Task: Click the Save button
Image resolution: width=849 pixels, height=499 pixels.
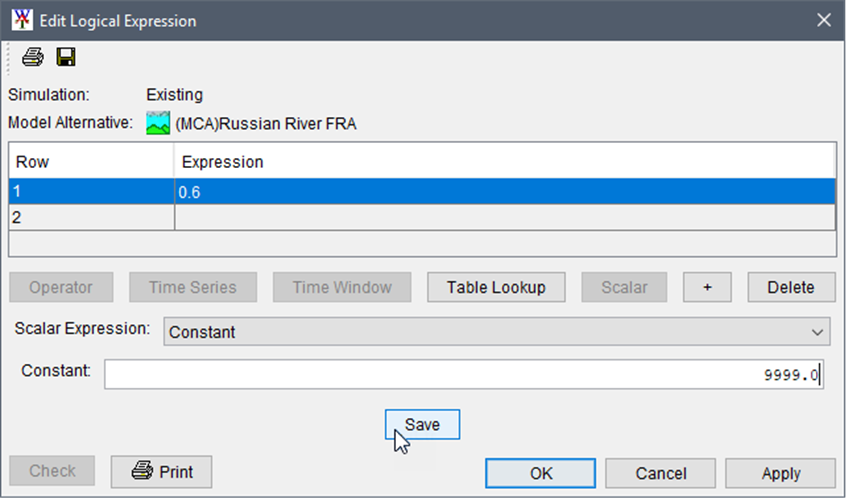Action: point(422,425)
